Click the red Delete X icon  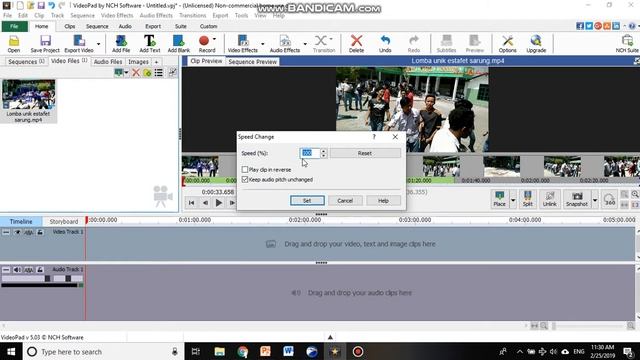356,43
